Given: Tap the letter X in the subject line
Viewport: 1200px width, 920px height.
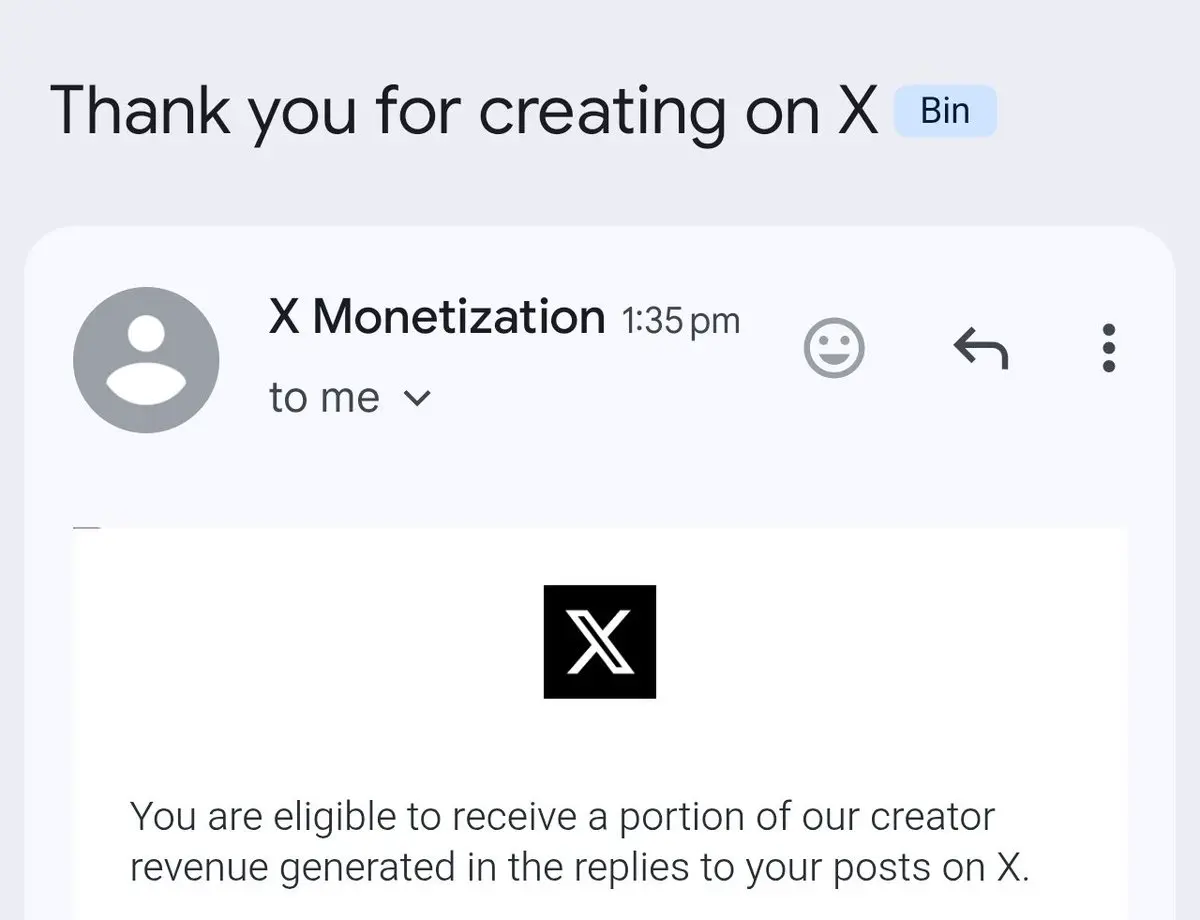Looking at the screenshot, I should [857, 111].
